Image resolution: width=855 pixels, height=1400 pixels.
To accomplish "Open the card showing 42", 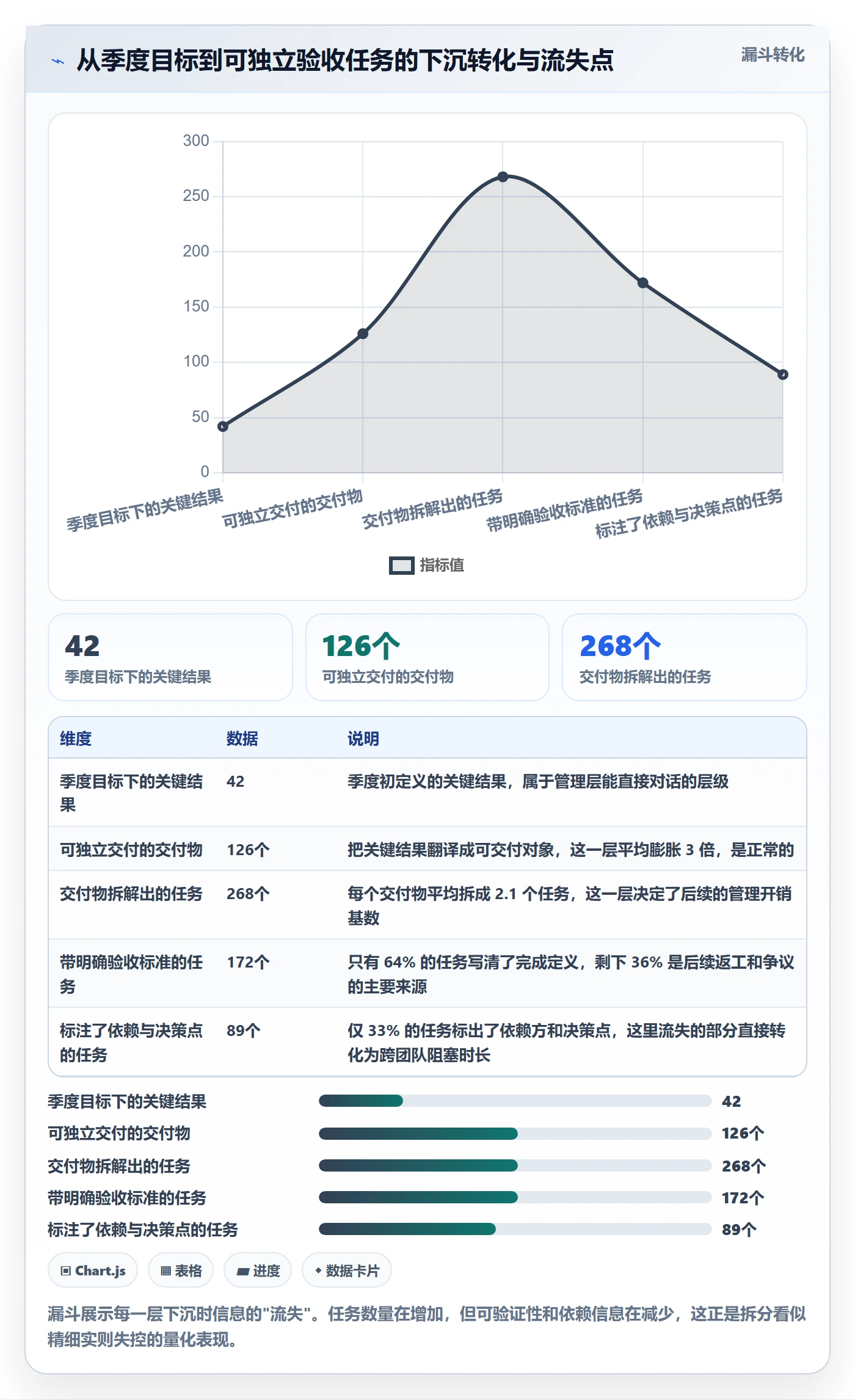I will point(170,657).
